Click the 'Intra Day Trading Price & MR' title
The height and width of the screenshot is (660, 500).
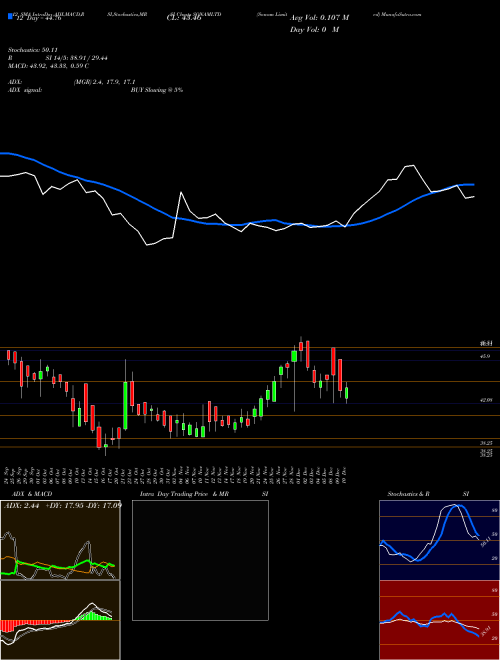click(x=184, y=494)
